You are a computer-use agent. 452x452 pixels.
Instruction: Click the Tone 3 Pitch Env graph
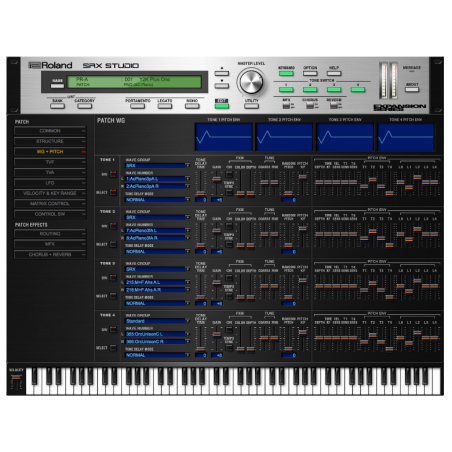[x=345, y=137]
